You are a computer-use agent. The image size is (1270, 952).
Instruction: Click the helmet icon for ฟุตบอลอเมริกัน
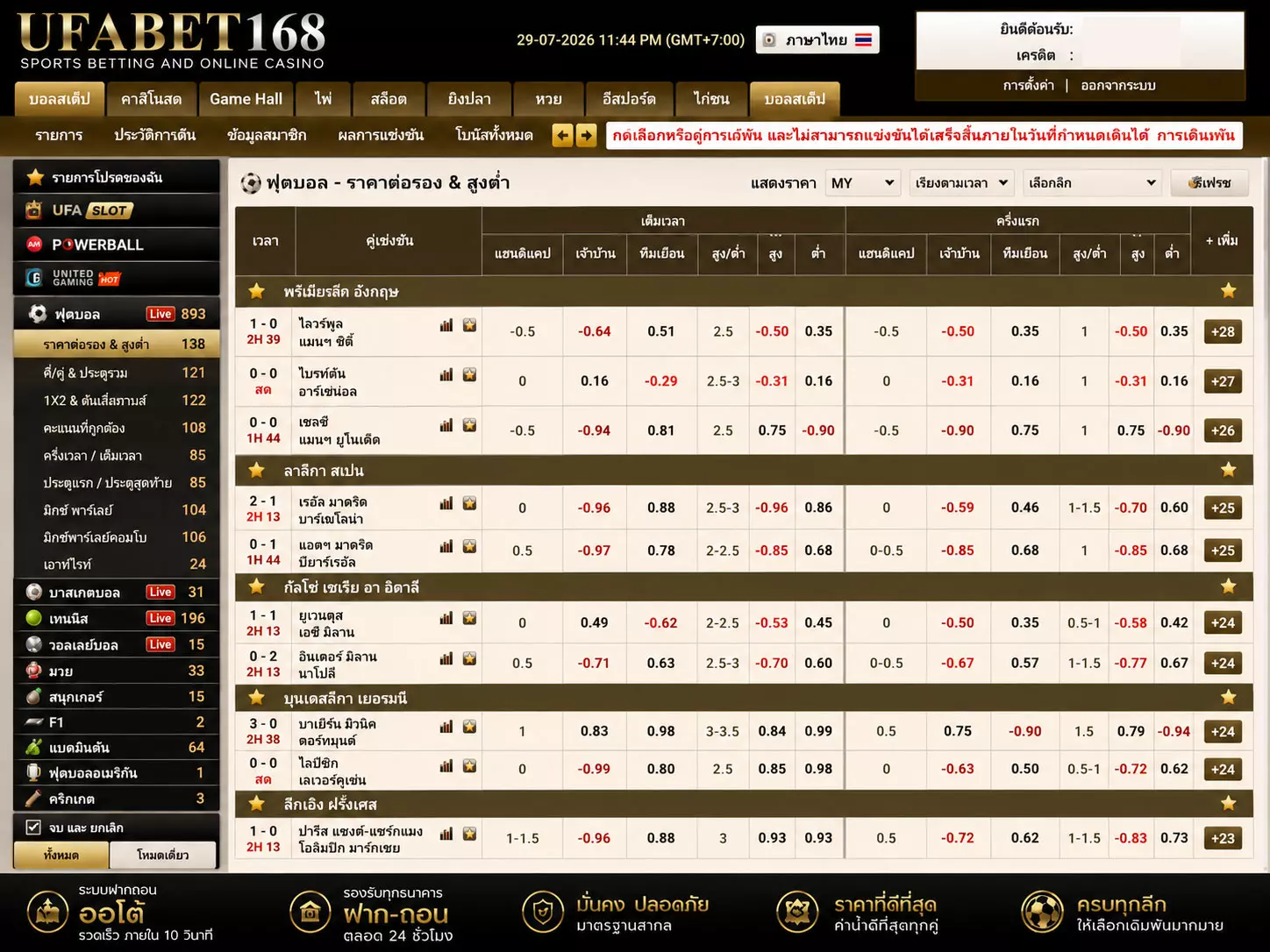(34, 772)
